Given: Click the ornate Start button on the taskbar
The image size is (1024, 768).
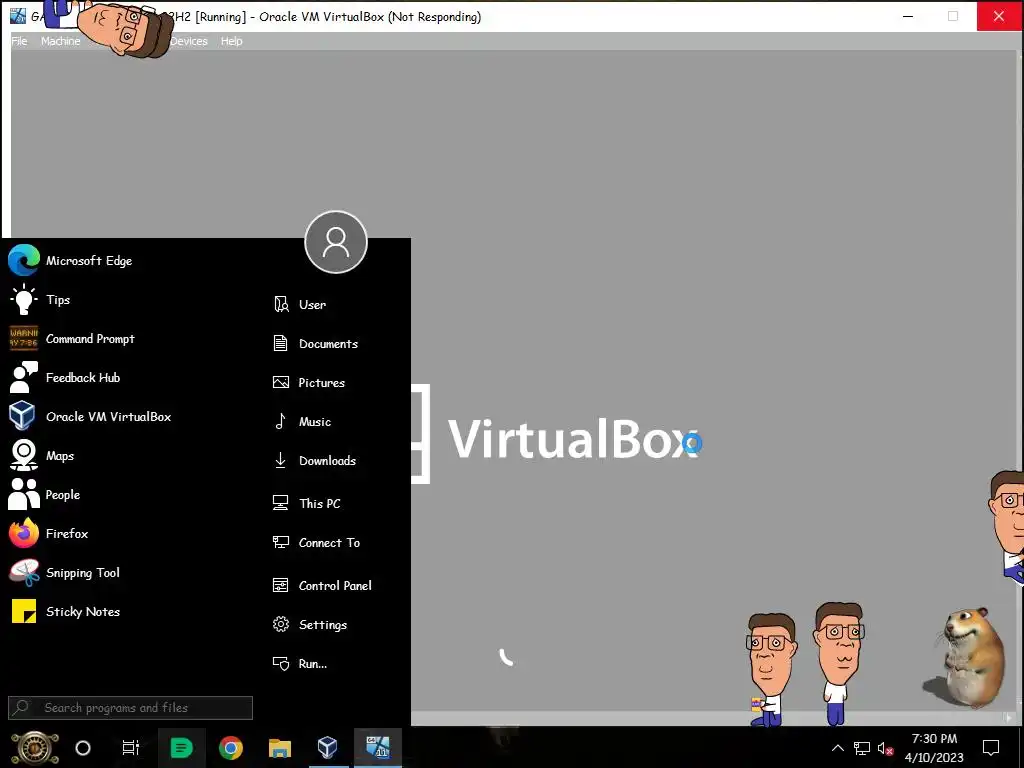Looking at the screenshot, I should pyautogui.click(x=35, y=748).
